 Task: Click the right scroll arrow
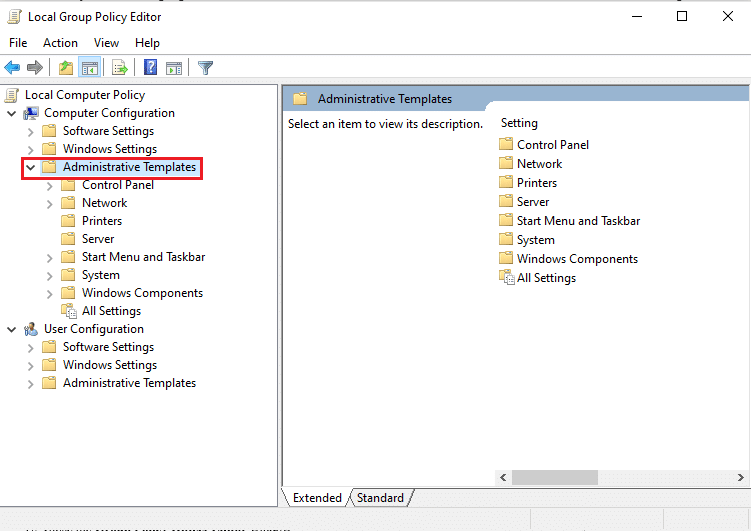740,477
